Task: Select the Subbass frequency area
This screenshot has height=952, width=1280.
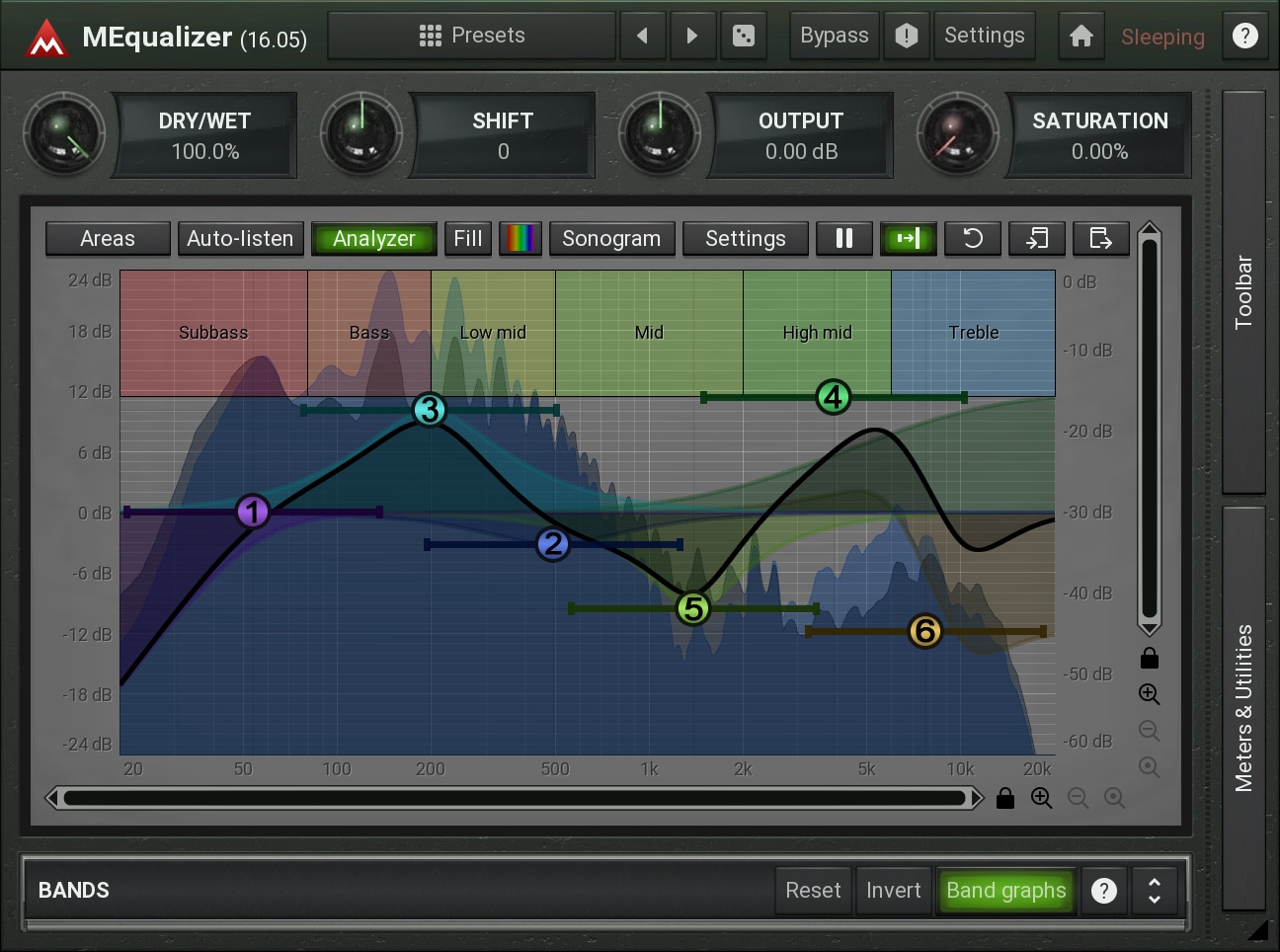Action: [x=213, y=333]
